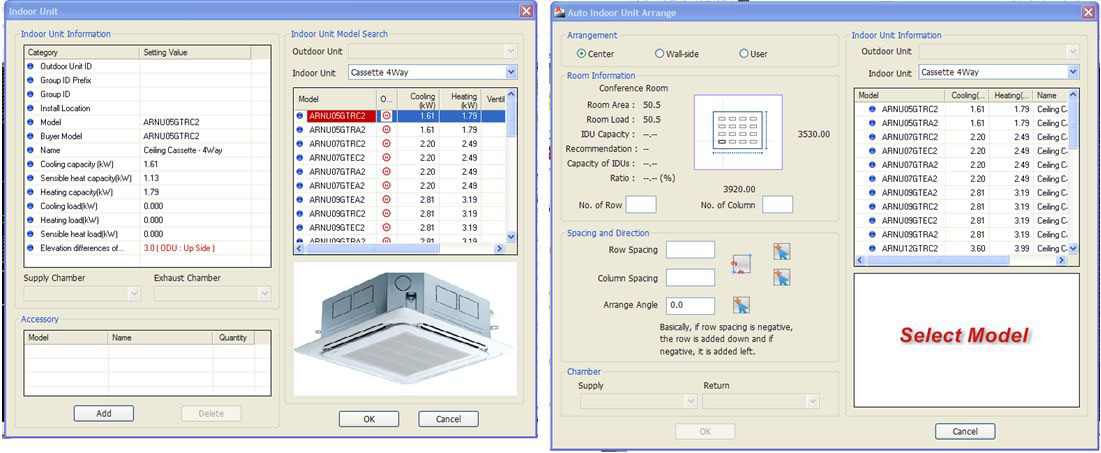Click the Auto Indoor Unit Arrange title icon

tap(561, 12)
